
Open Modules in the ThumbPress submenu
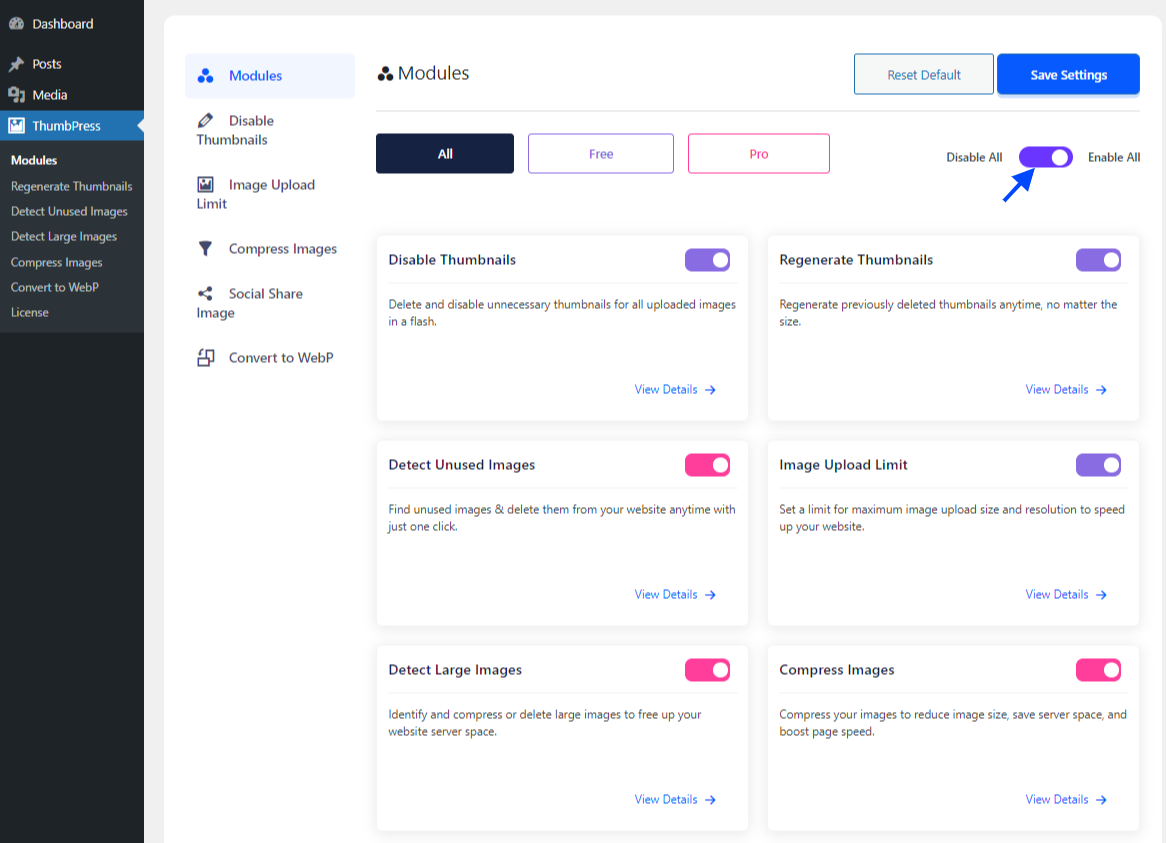33,160
